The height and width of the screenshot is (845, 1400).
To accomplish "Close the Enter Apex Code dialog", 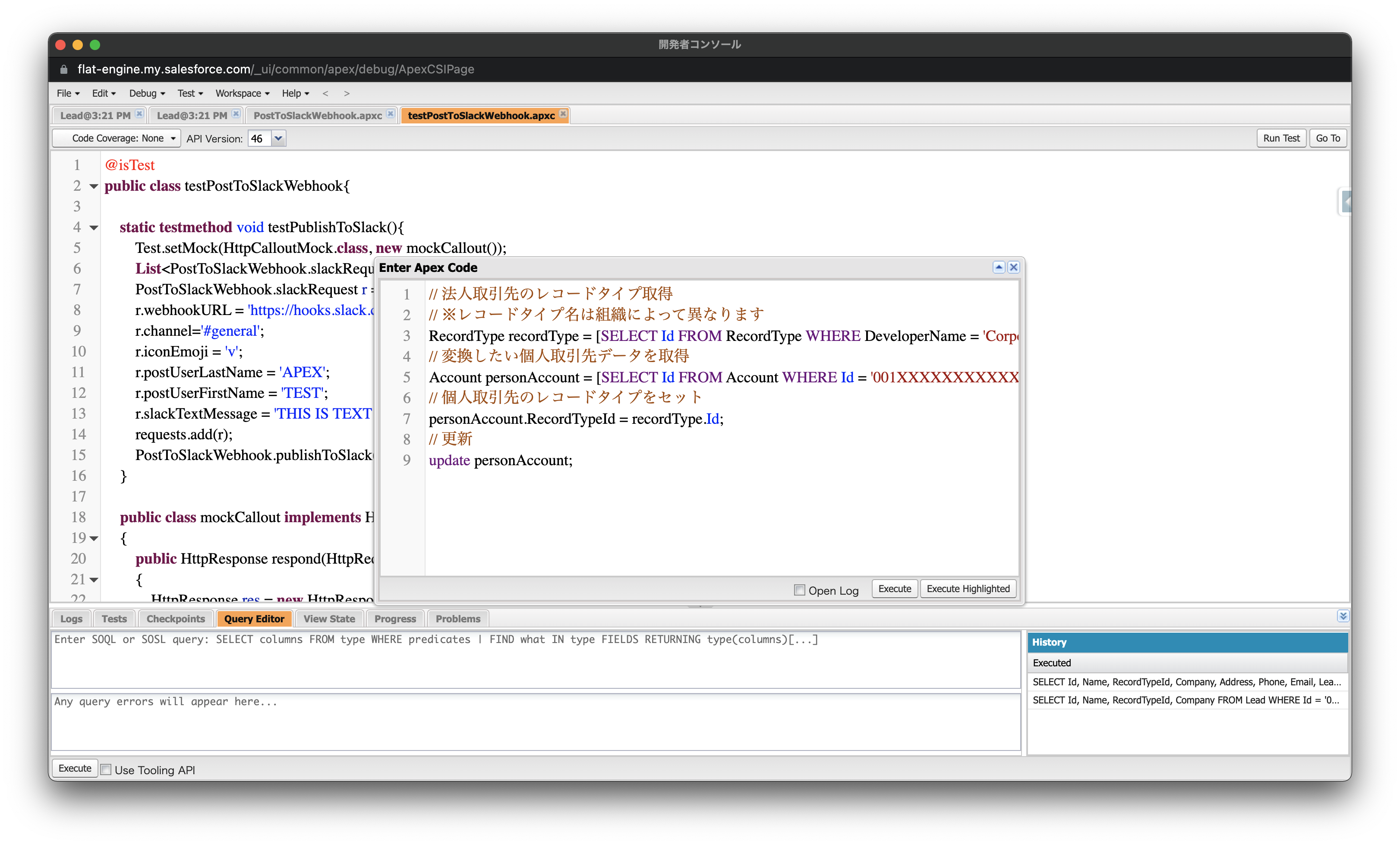I will 1014,267.
